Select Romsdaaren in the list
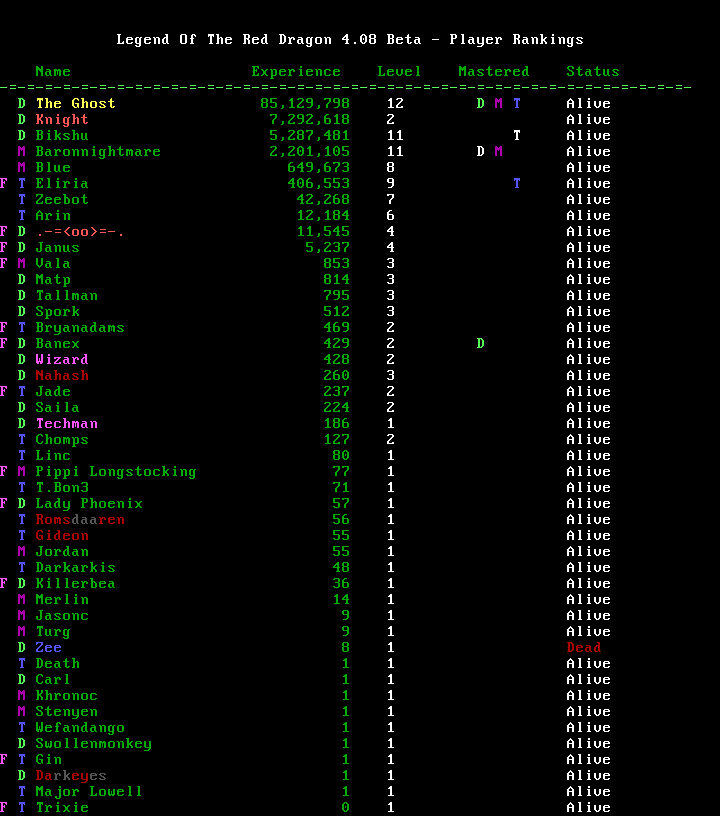This screenshot has height=816, width=720. tap(80, 520)
